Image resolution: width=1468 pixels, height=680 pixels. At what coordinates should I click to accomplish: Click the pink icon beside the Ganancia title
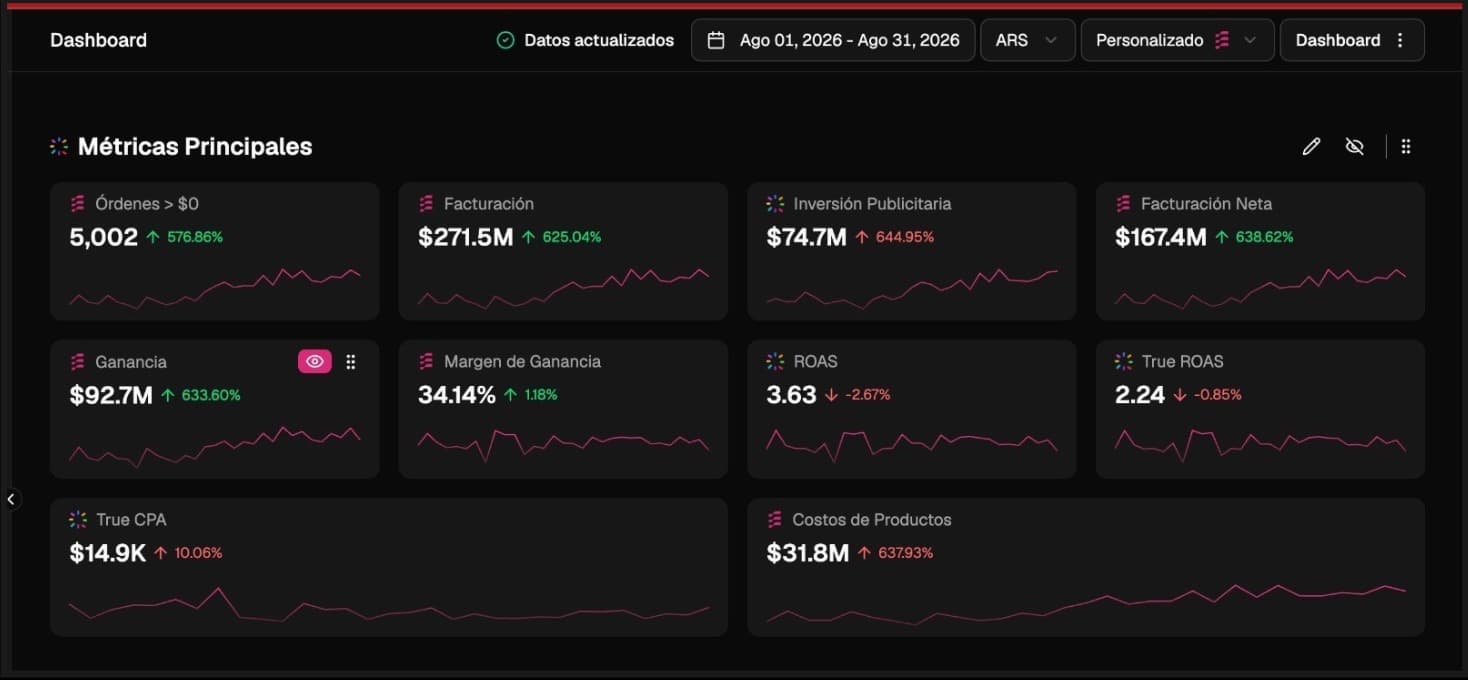(77, 362)
